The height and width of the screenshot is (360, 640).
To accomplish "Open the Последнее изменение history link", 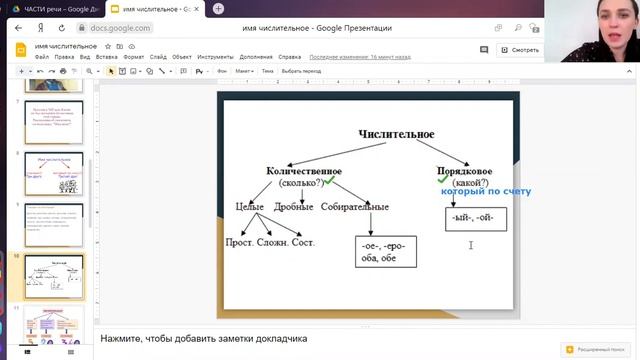I will (360, 57).
